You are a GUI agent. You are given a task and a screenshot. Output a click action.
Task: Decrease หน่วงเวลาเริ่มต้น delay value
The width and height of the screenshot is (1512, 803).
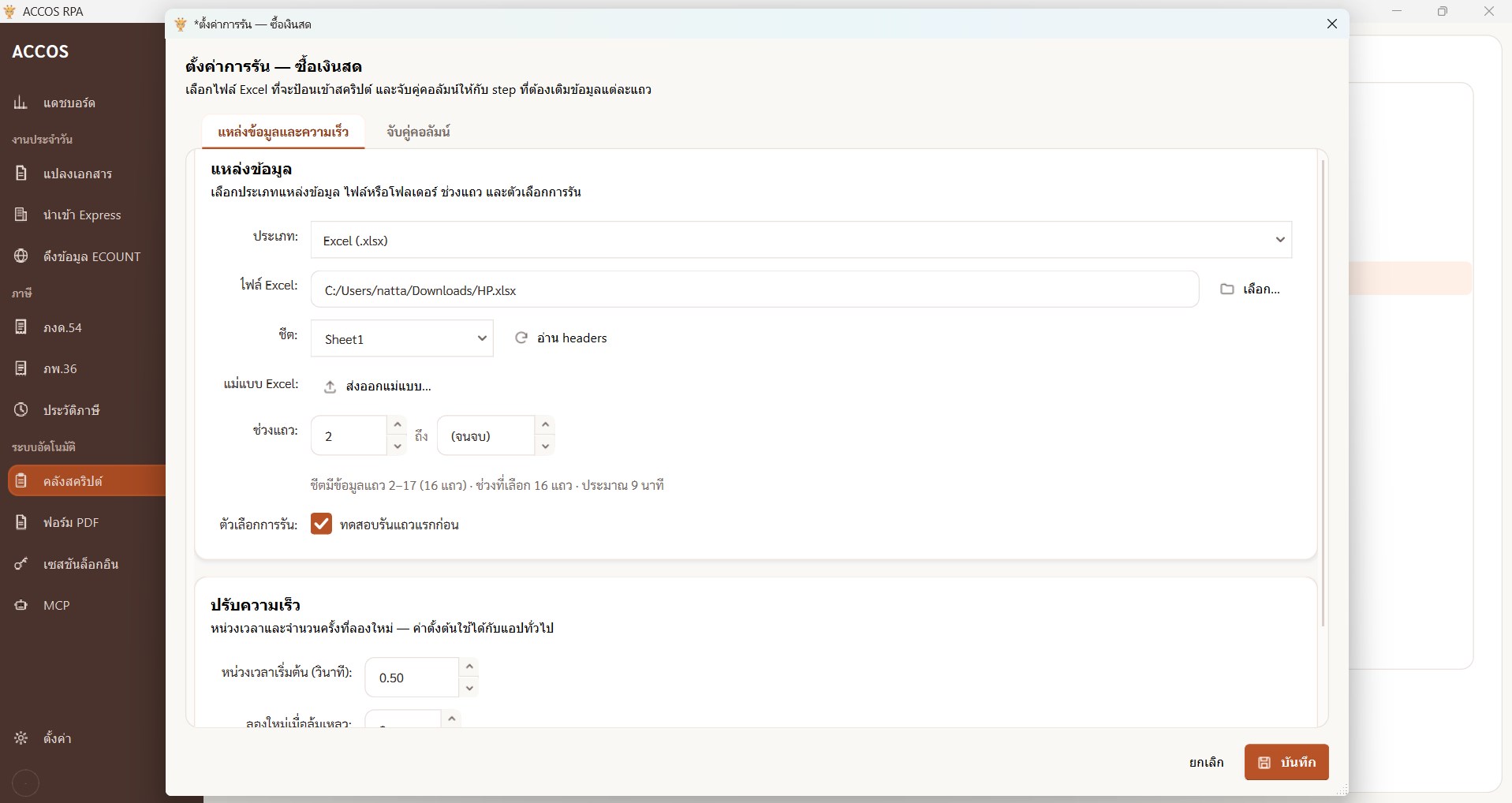click(x=469, y=688)
